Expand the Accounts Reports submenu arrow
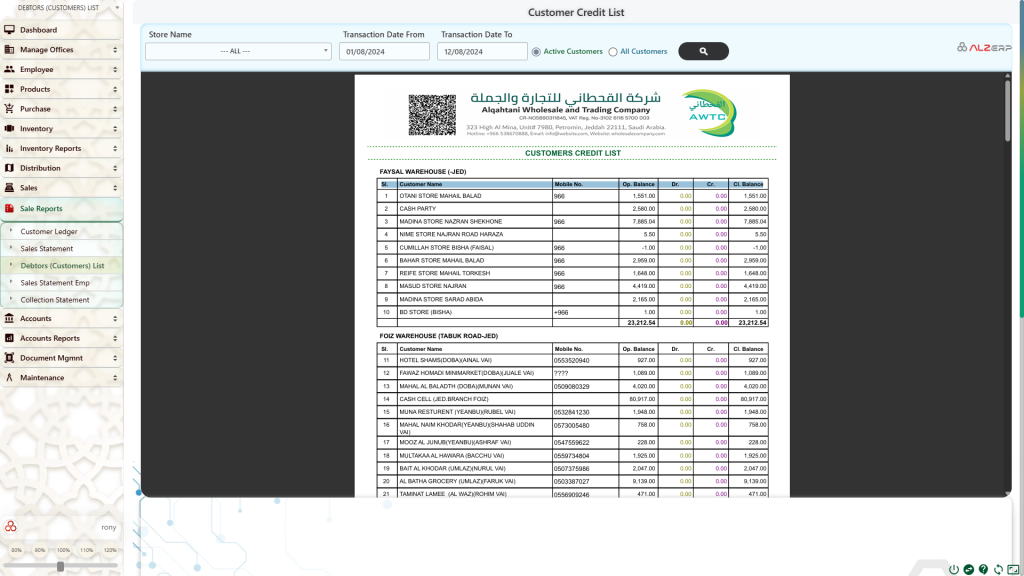This screenshot has height=576, width=1024. (115, 338)
